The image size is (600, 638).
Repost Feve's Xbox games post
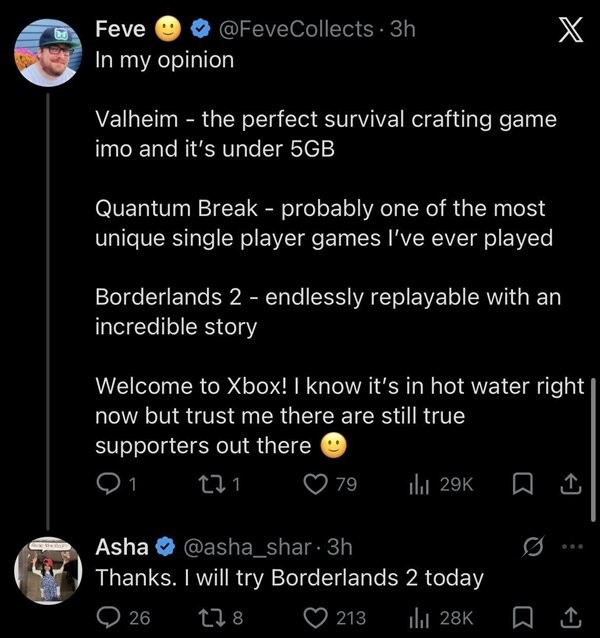pyautogui.click(x=218, y=483)
